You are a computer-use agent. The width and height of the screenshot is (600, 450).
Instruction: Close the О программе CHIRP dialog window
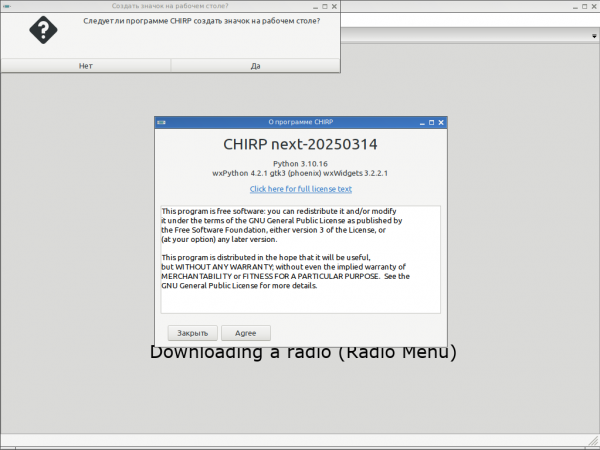point(441,122)
